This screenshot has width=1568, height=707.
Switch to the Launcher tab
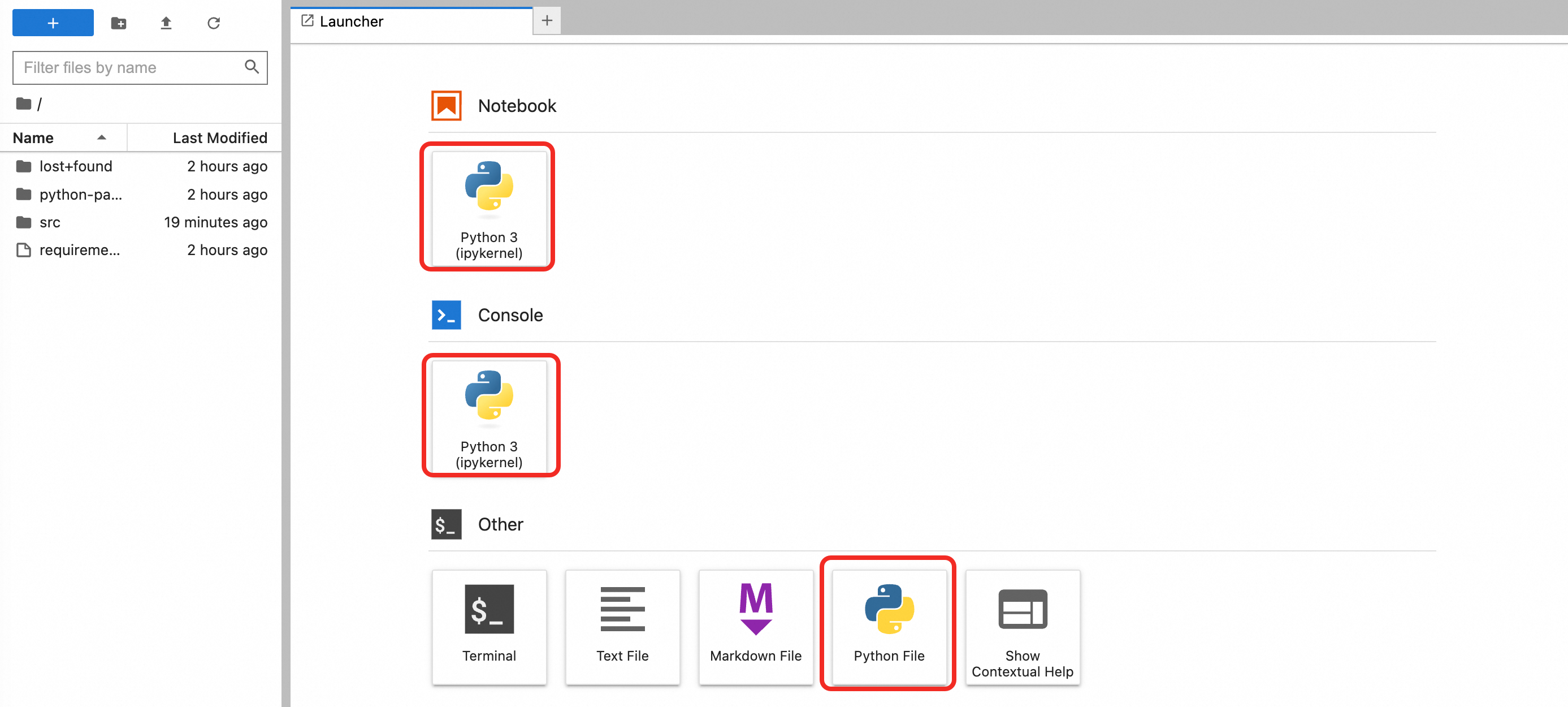tap(351, 21)
